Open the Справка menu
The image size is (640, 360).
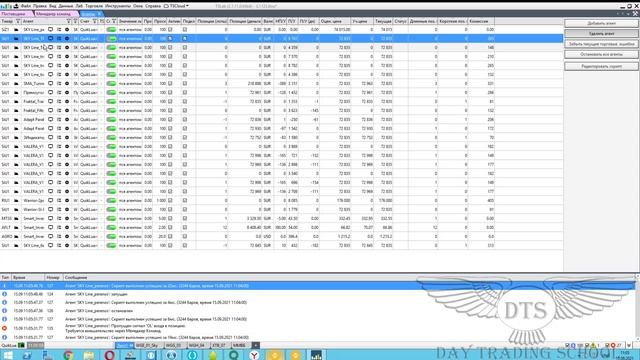click(x=153, y=6)
